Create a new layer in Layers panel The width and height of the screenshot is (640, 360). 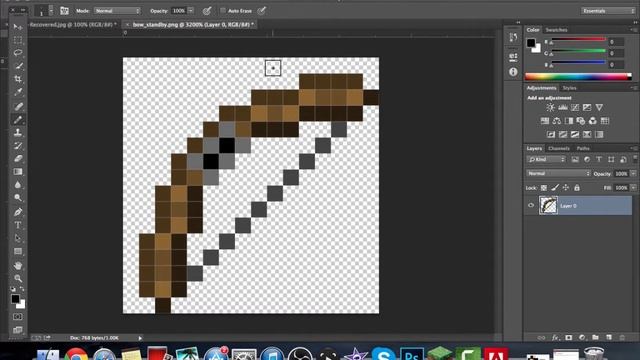tap(609, 338)
